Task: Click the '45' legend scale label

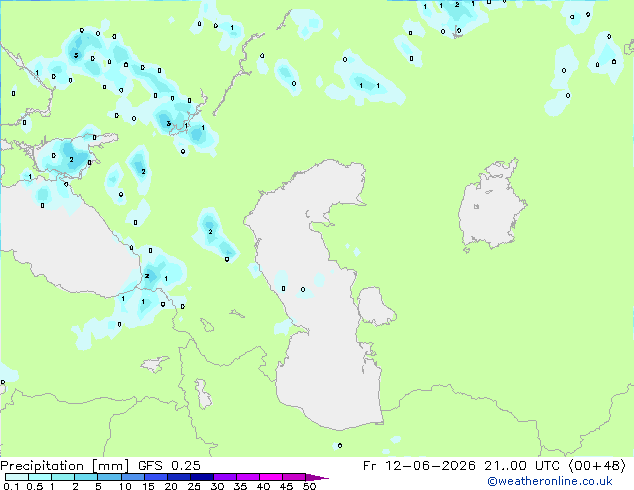Action: 286,486
